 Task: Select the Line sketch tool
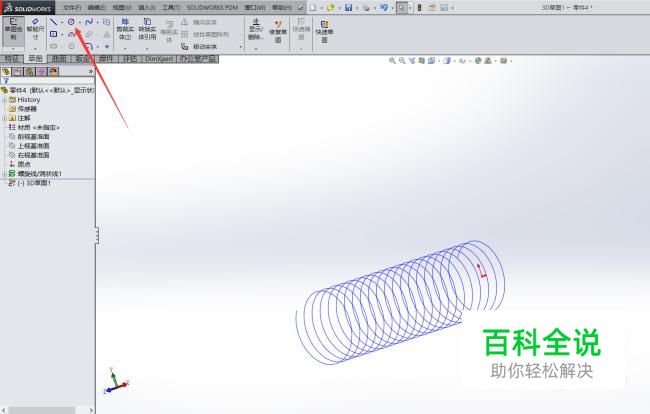(x=53, y=22)
